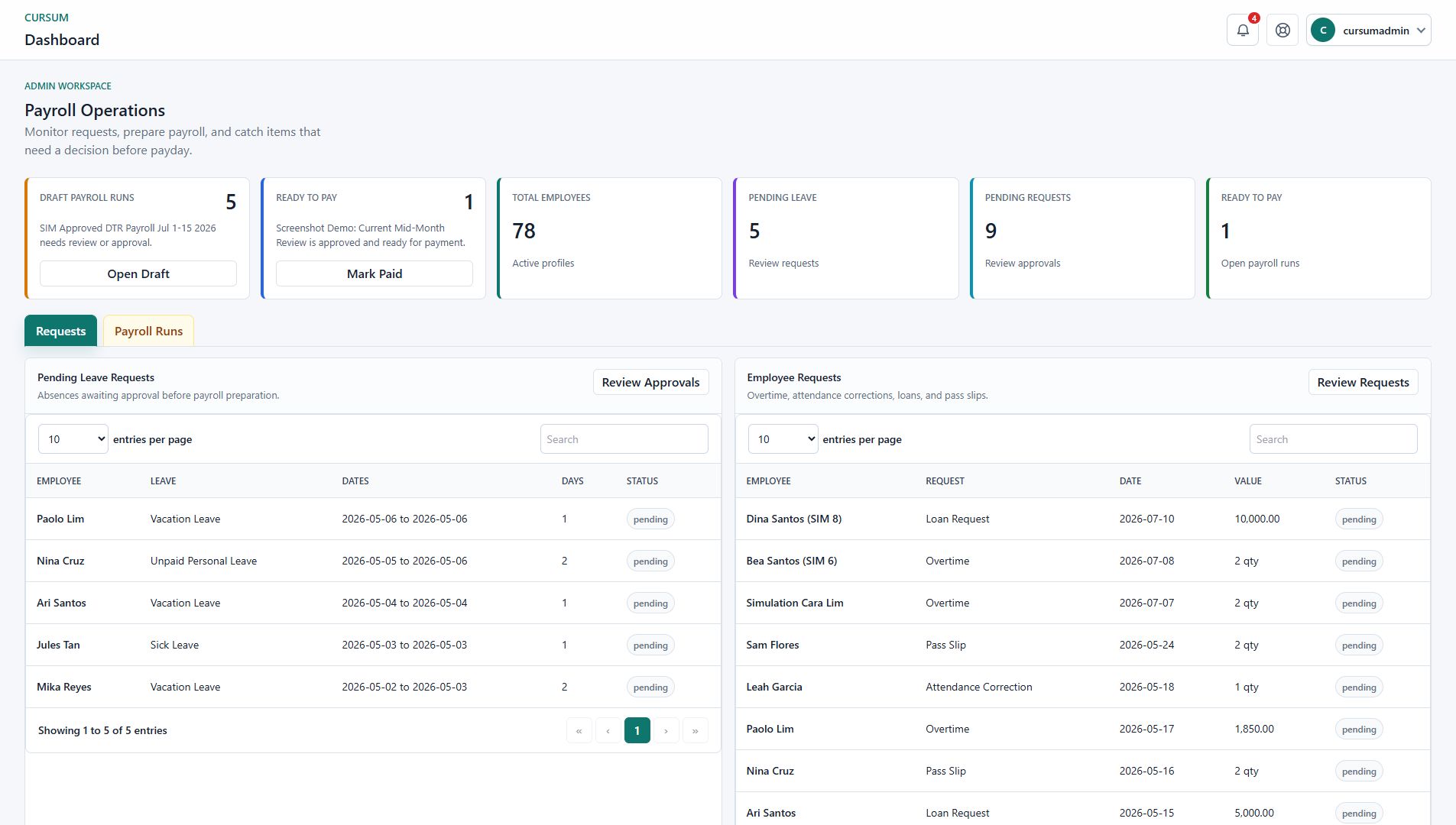Open the Draft Payroll Runs draft

pyautogui.click(x=138, y=273)
